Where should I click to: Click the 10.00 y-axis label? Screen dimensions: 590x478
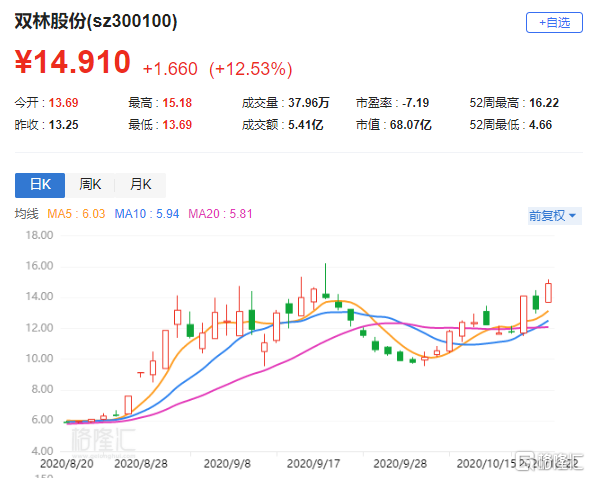coord(39,358)
